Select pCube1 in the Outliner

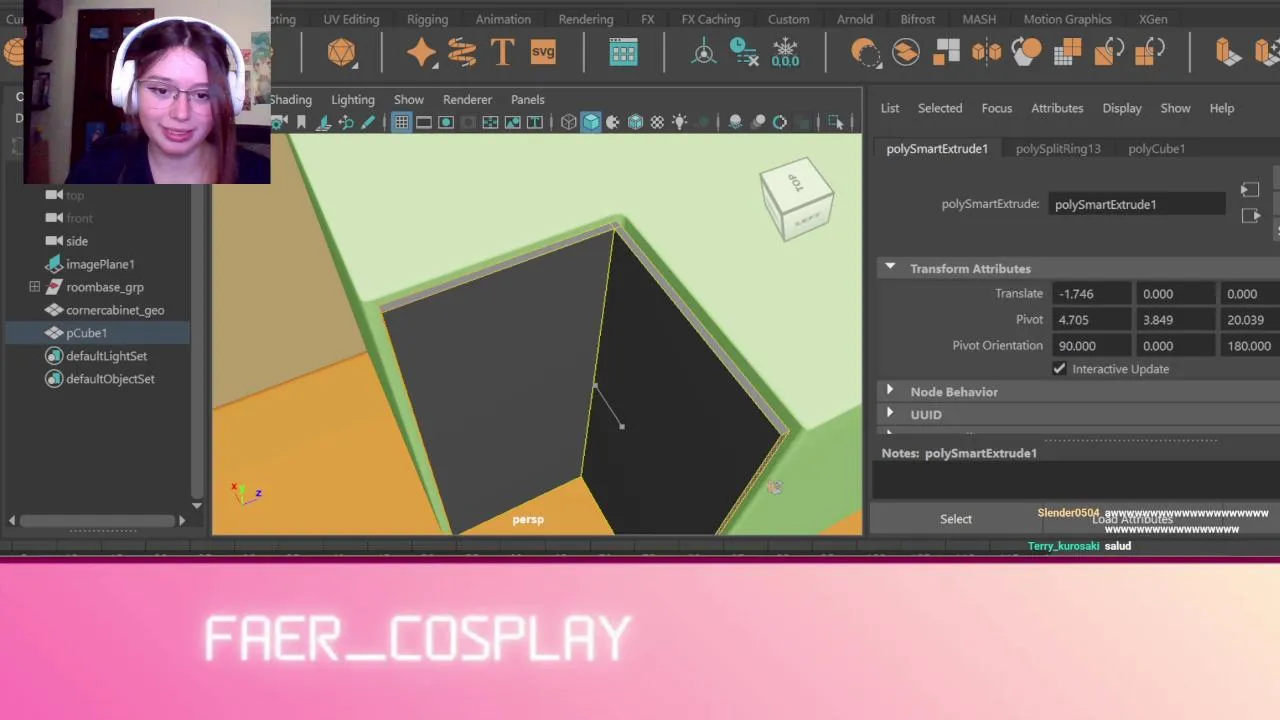[86, 333]
